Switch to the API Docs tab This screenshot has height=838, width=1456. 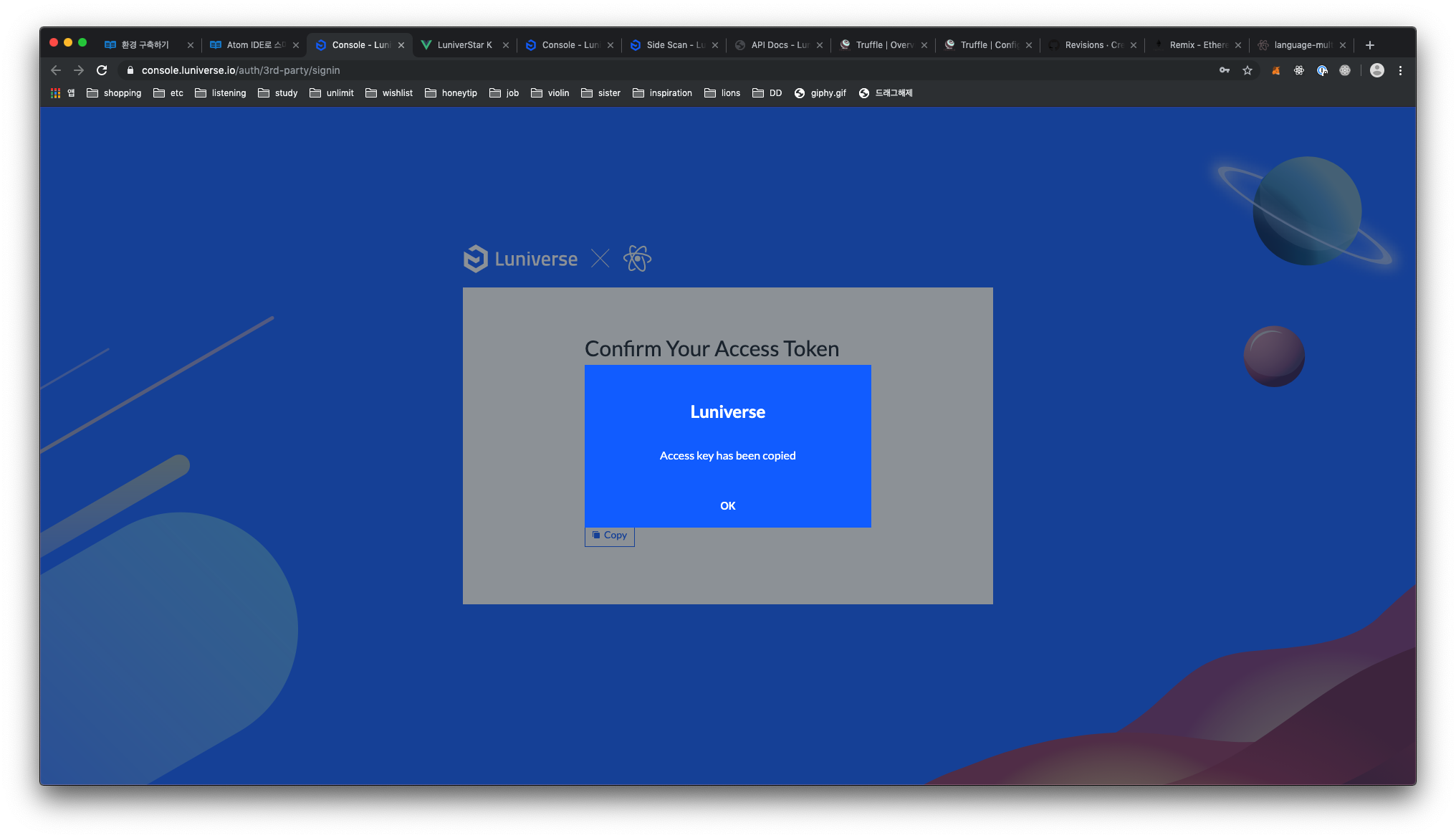click(780, 45)
